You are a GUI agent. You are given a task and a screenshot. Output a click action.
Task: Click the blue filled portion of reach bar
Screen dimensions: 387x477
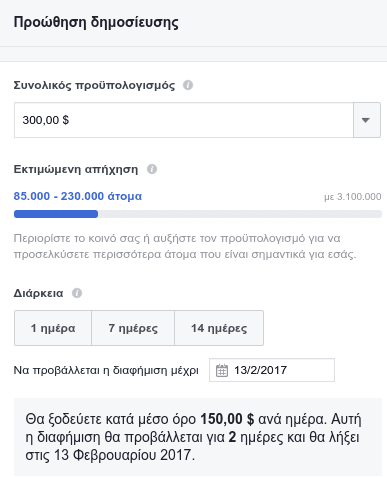point(56,214)
